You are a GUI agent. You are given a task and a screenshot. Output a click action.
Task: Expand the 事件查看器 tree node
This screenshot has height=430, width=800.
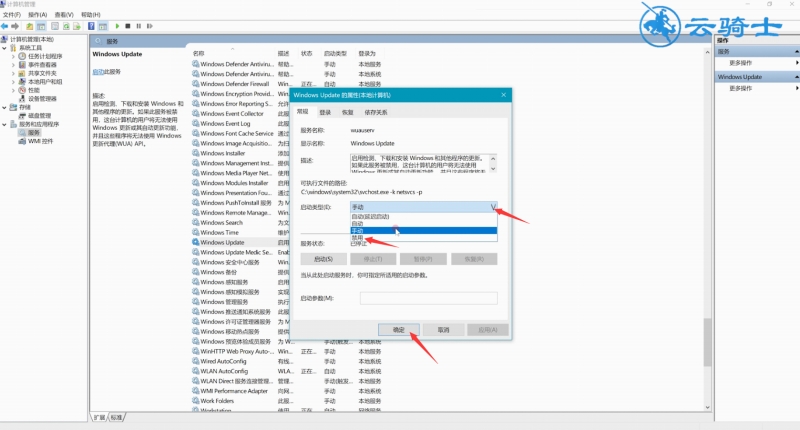point(13,65)
